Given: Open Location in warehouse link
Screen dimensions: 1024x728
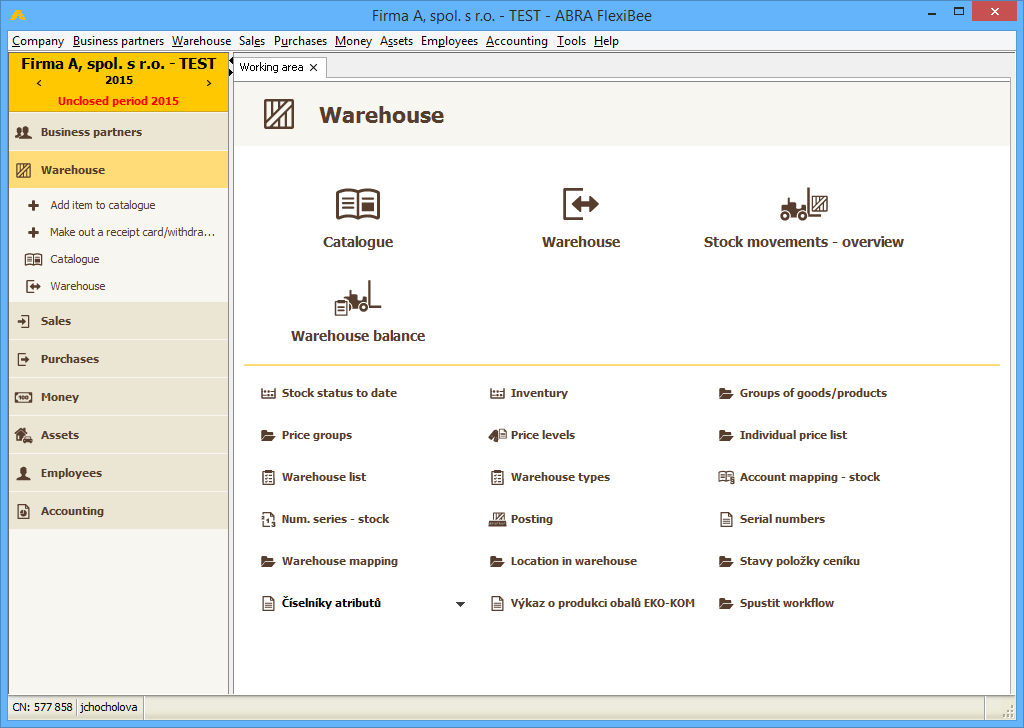Looking at the screenshot, I should [573, 561].
